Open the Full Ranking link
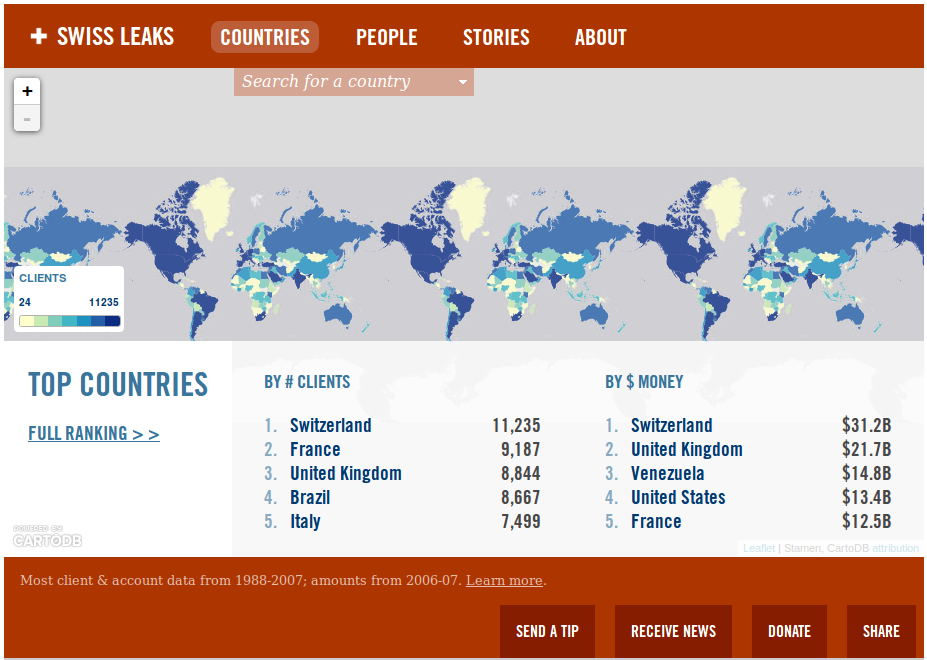Image resolution: width=927 pixels, height=660 pixels. point(94,433)
